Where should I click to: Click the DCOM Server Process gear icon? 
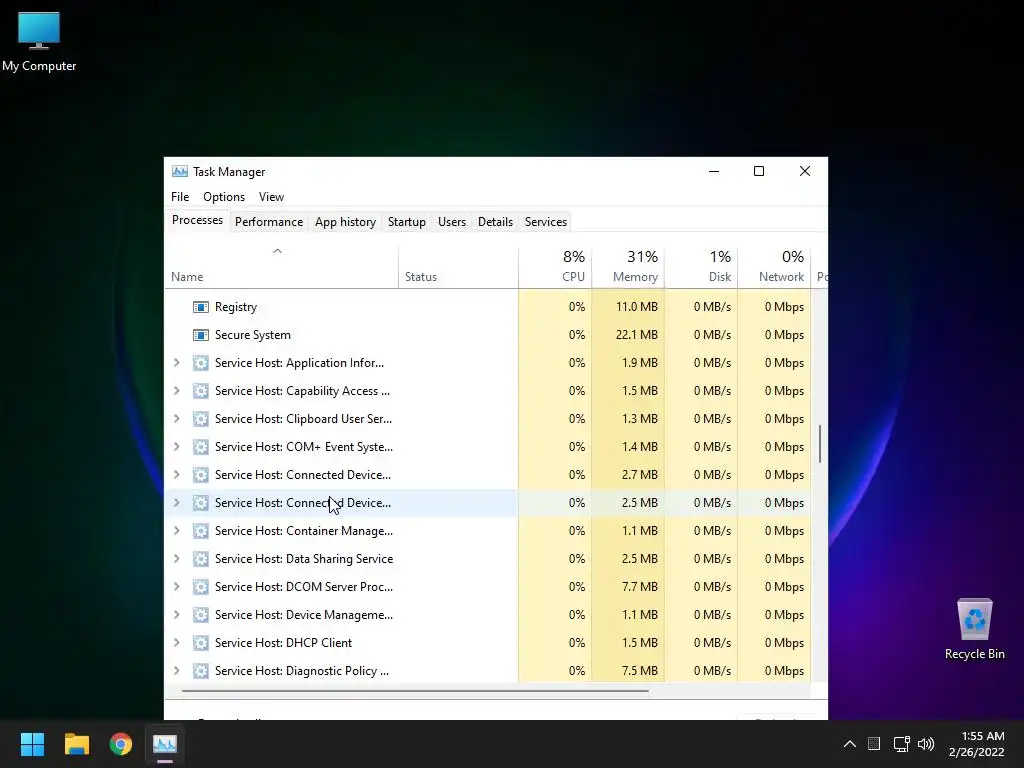tap(200, 587)
